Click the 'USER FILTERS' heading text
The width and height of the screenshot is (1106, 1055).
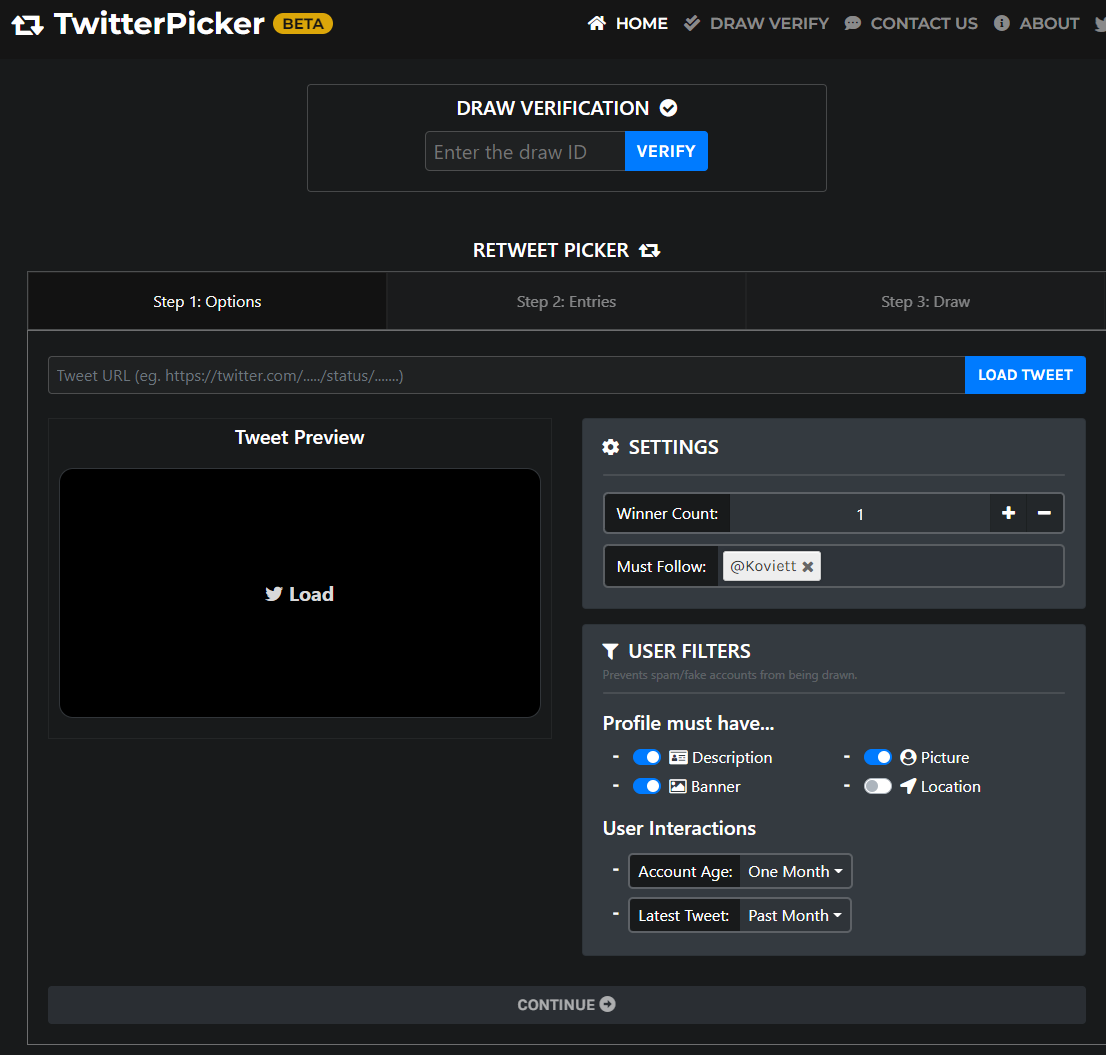(690, 651)
